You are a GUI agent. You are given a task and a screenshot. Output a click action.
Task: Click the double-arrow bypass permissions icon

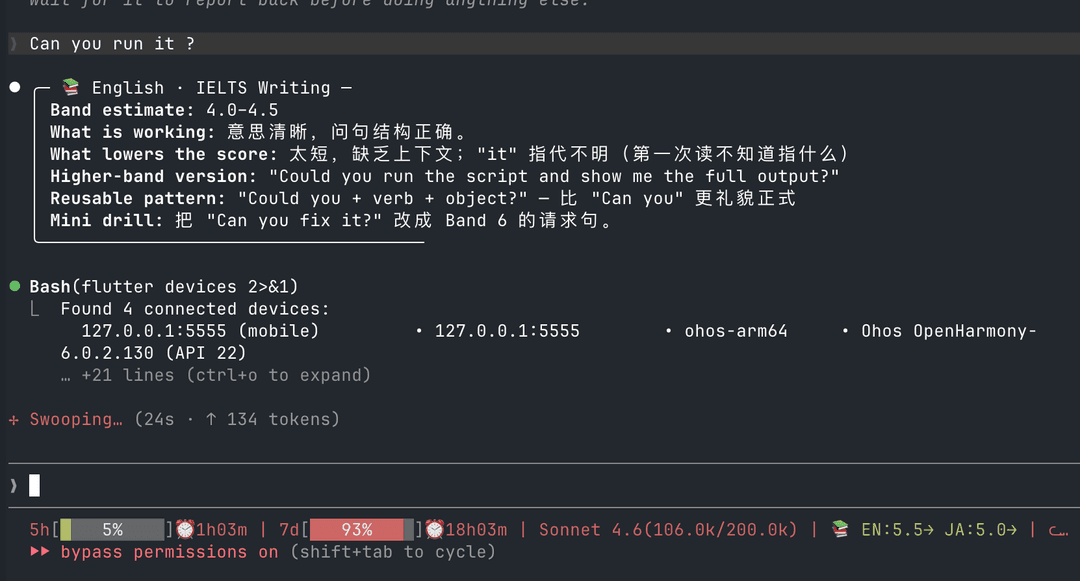[x=40, y=551]
